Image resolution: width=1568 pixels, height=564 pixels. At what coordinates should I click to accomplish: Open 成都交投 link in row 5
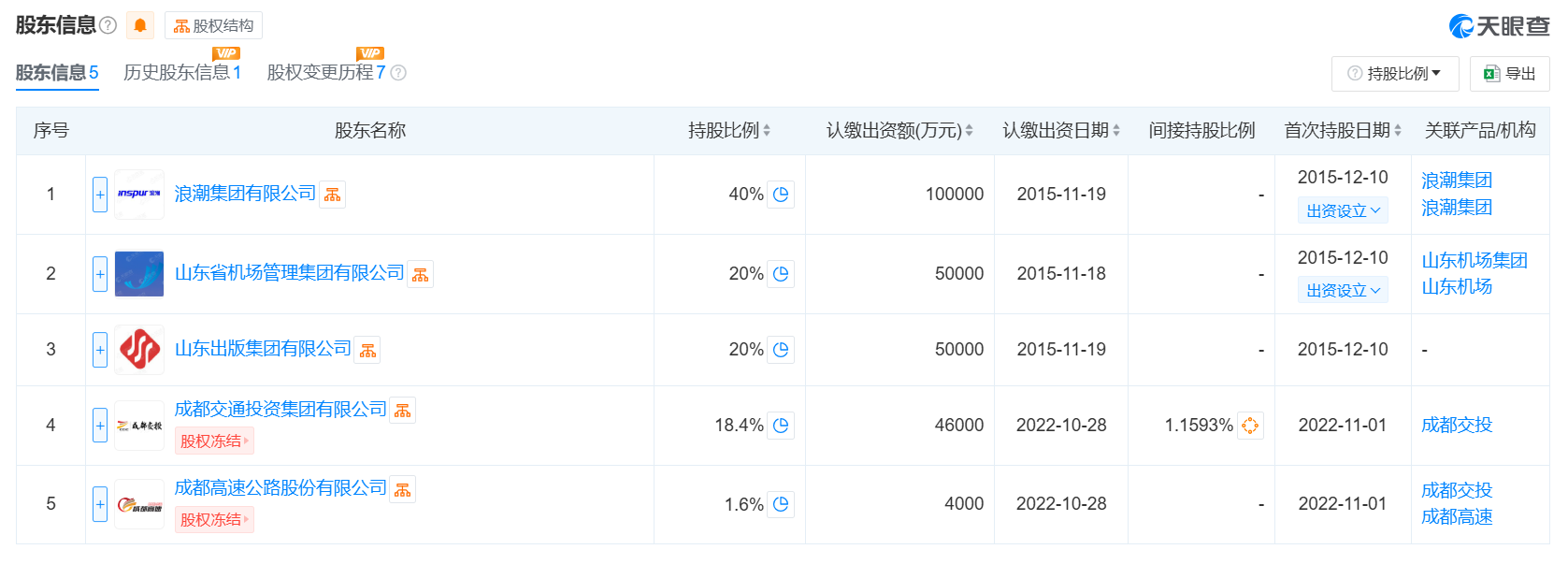click(1457, 491)
